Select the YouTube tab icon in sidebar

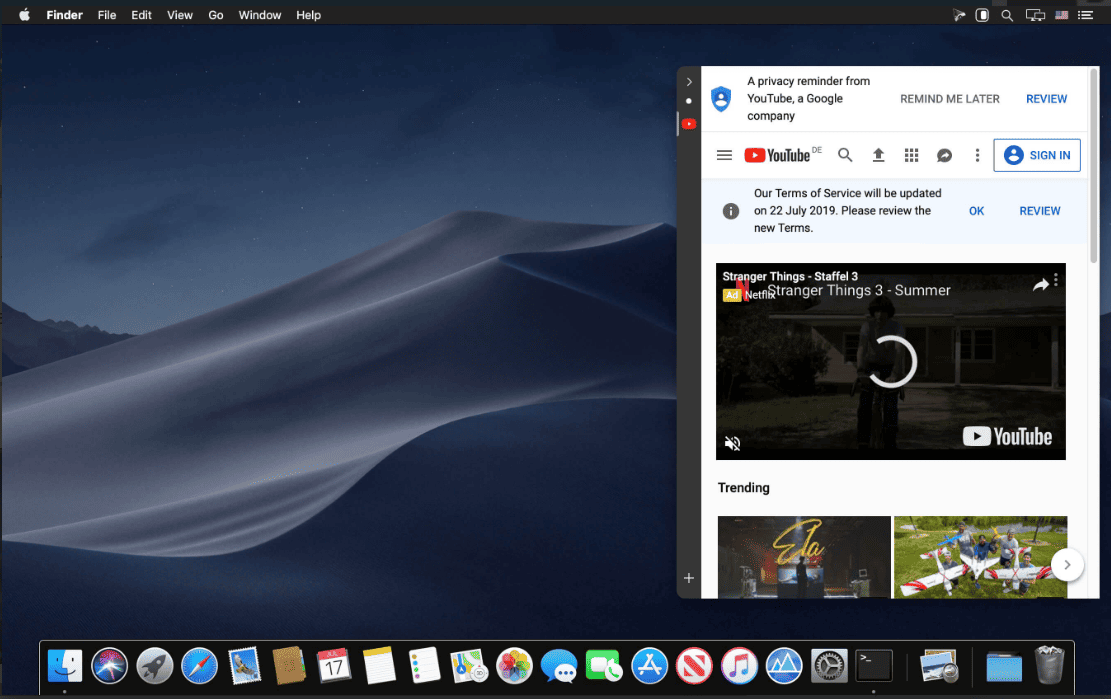tap(689, 124)
